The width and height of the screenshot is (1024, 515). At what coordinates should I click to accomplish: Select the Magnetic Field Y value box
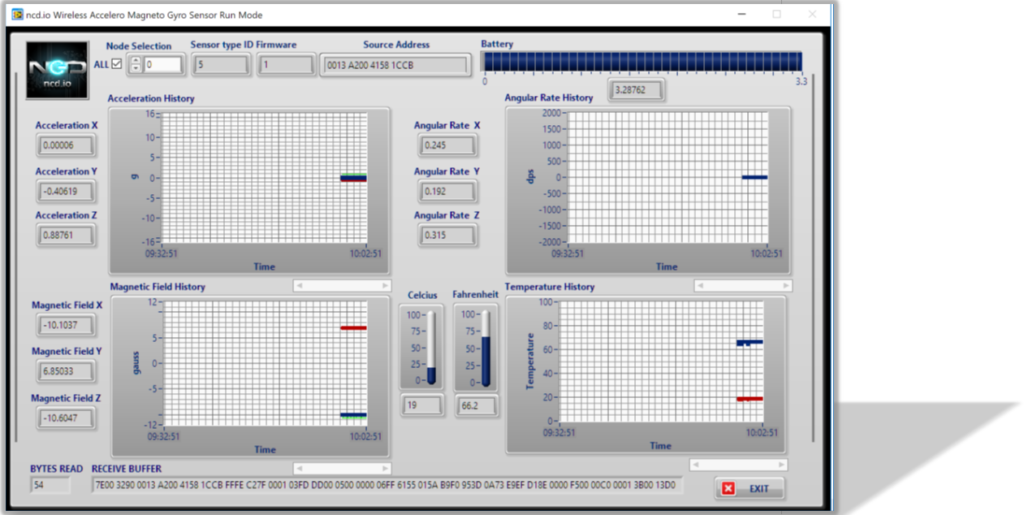pyautogui.click(x=68, y=371)
